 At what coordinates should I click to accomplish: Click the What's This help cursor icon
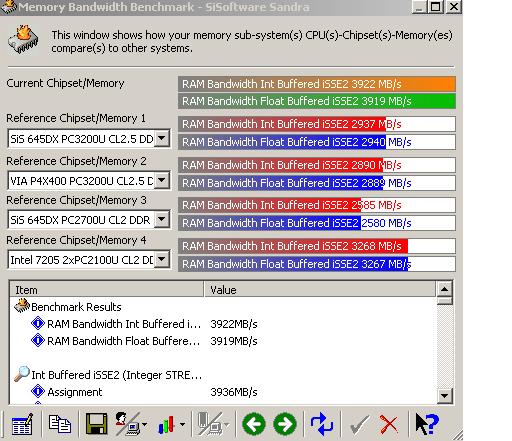[x=427, y=424]
